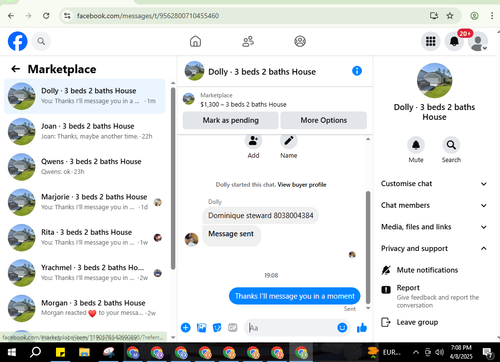Open View buyer profile link

tap(302, 185)
